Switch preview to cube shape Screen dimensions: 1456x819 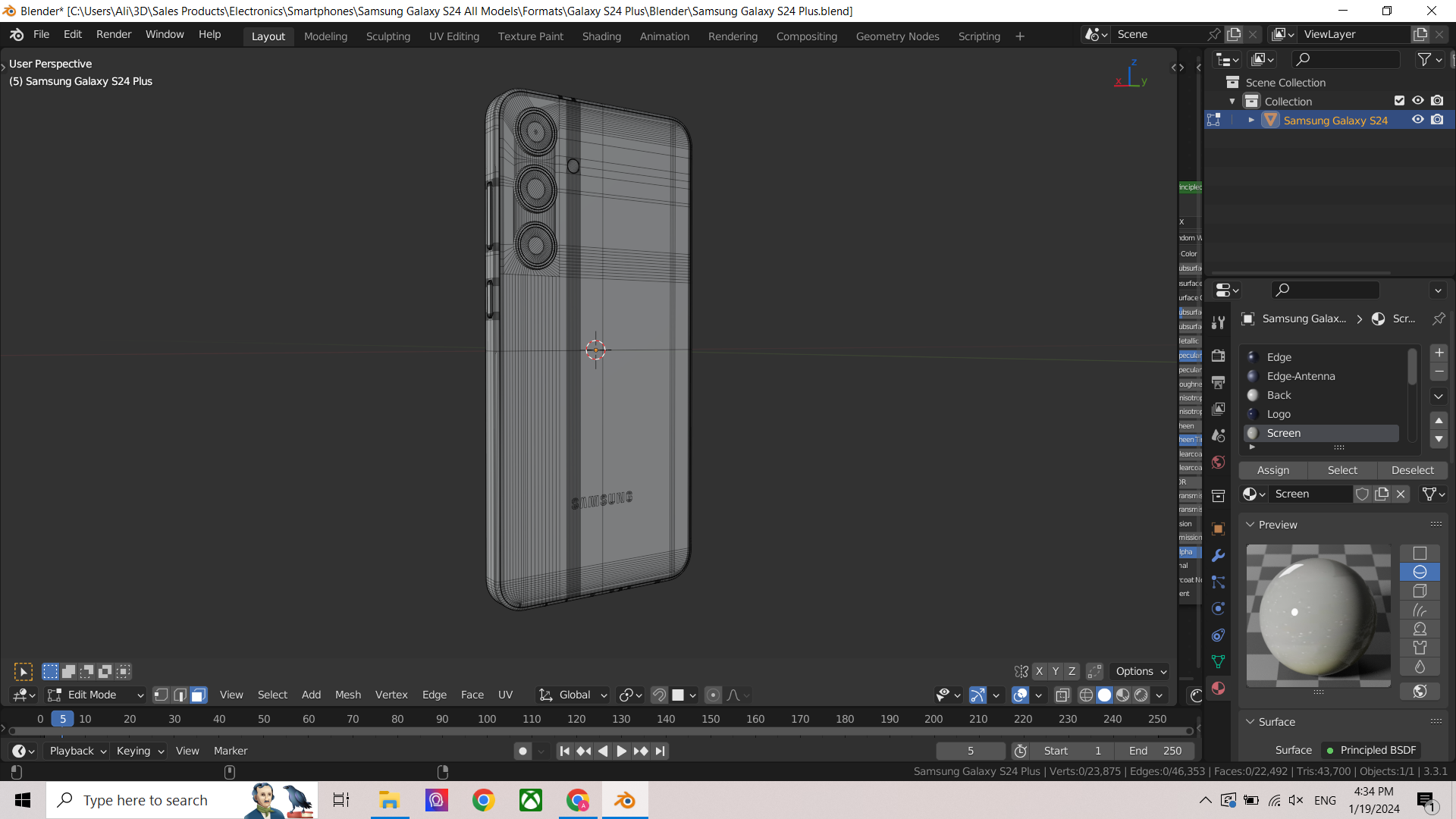[1420, 591]
